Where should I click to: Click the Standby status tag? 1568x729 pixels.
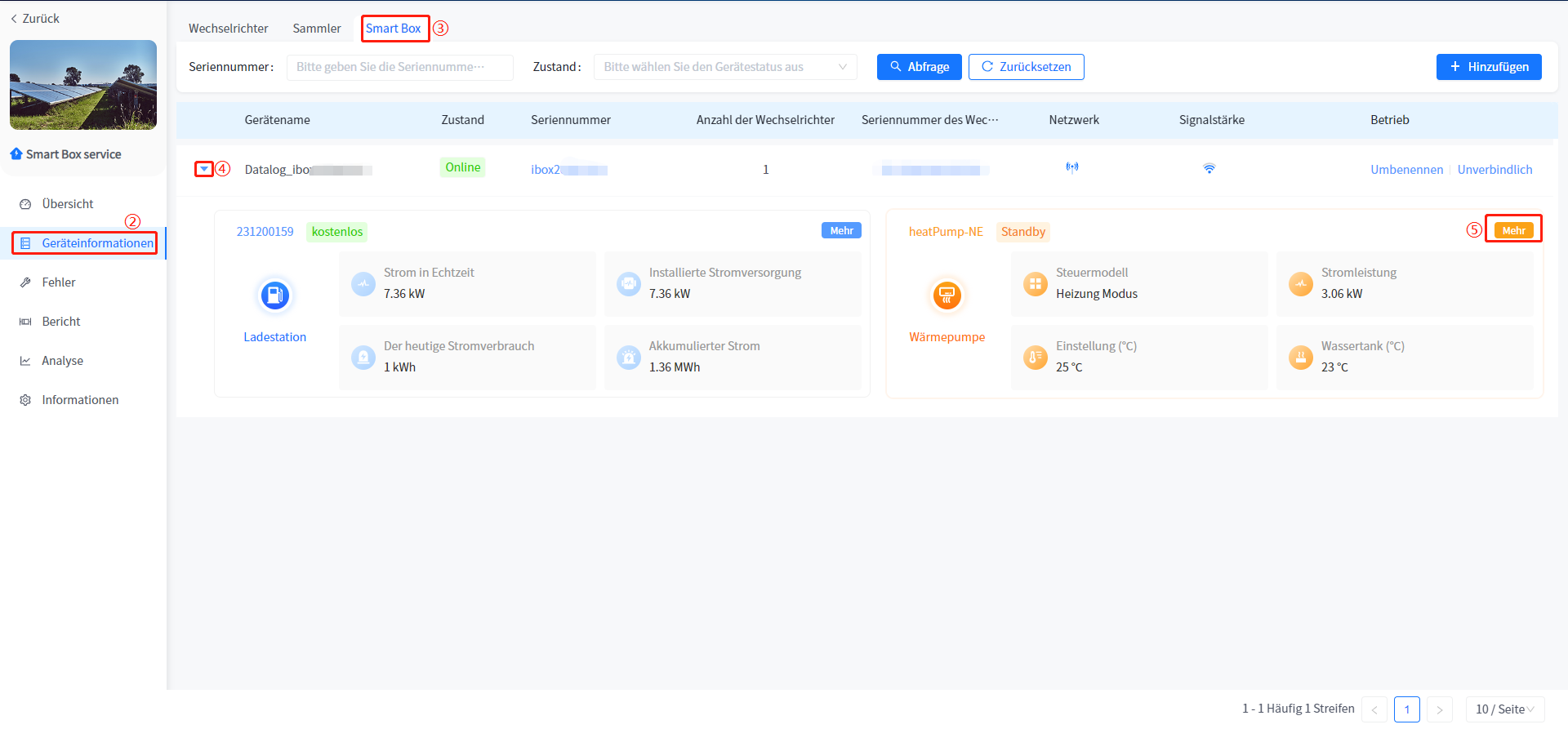click(x=1023, y=232)
